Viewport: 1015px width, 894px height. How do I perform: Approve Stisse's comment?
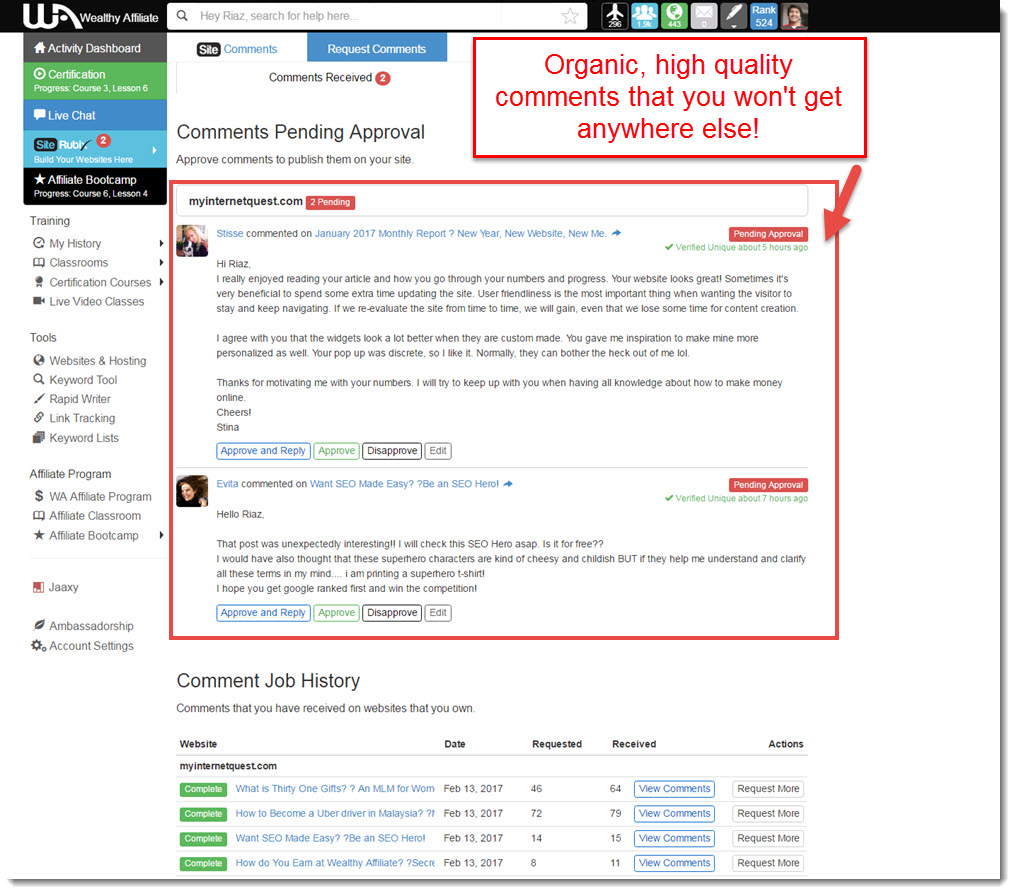tap(337, 451)
